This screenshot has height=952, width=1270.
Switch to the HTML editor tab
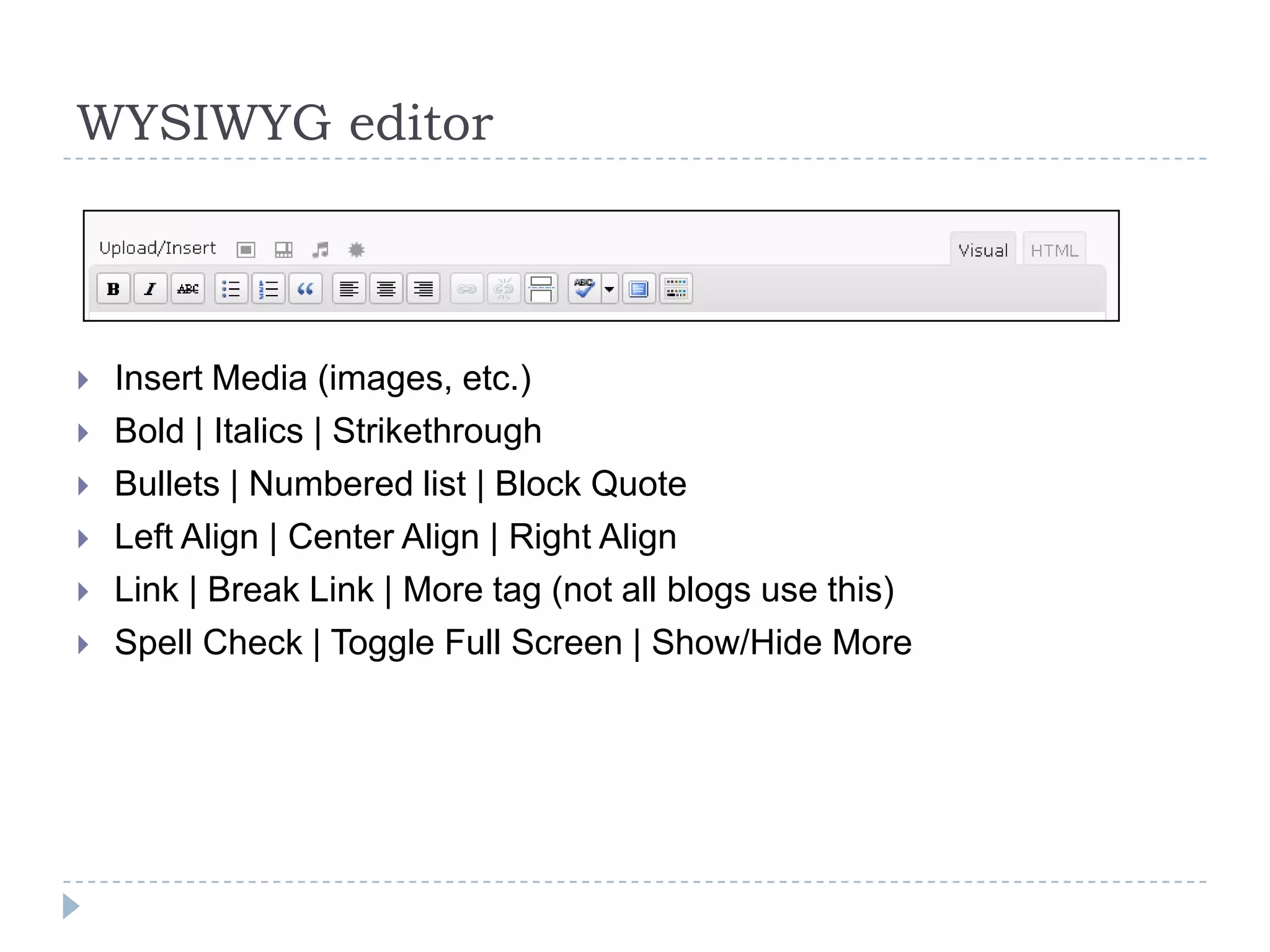[1054, 250]
